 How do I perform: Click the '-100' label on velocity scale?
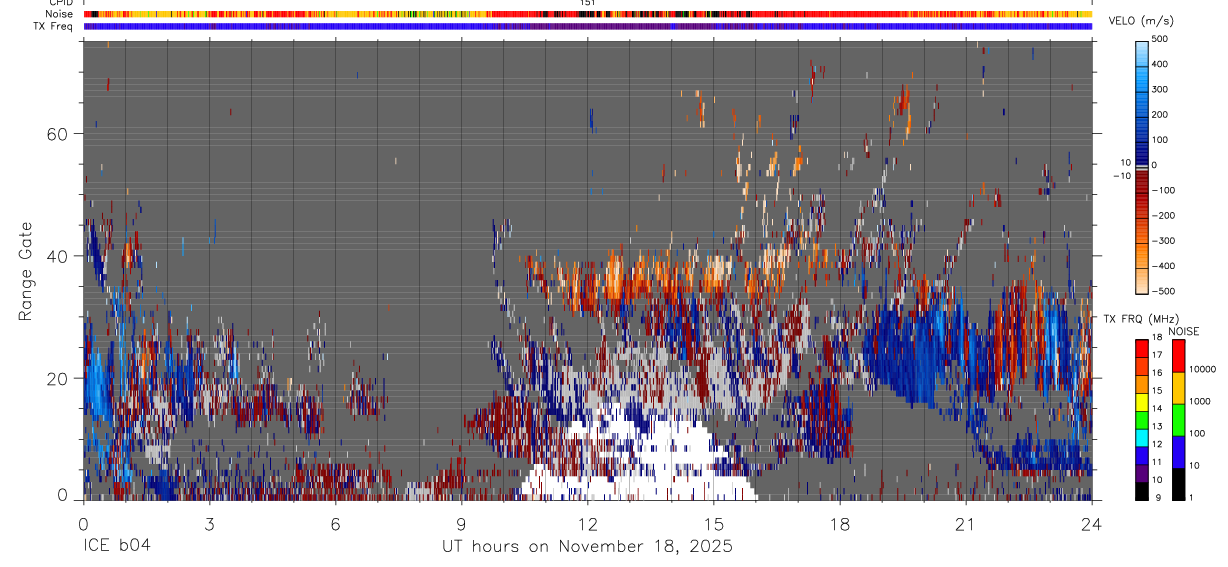(x=1163, y=190)
